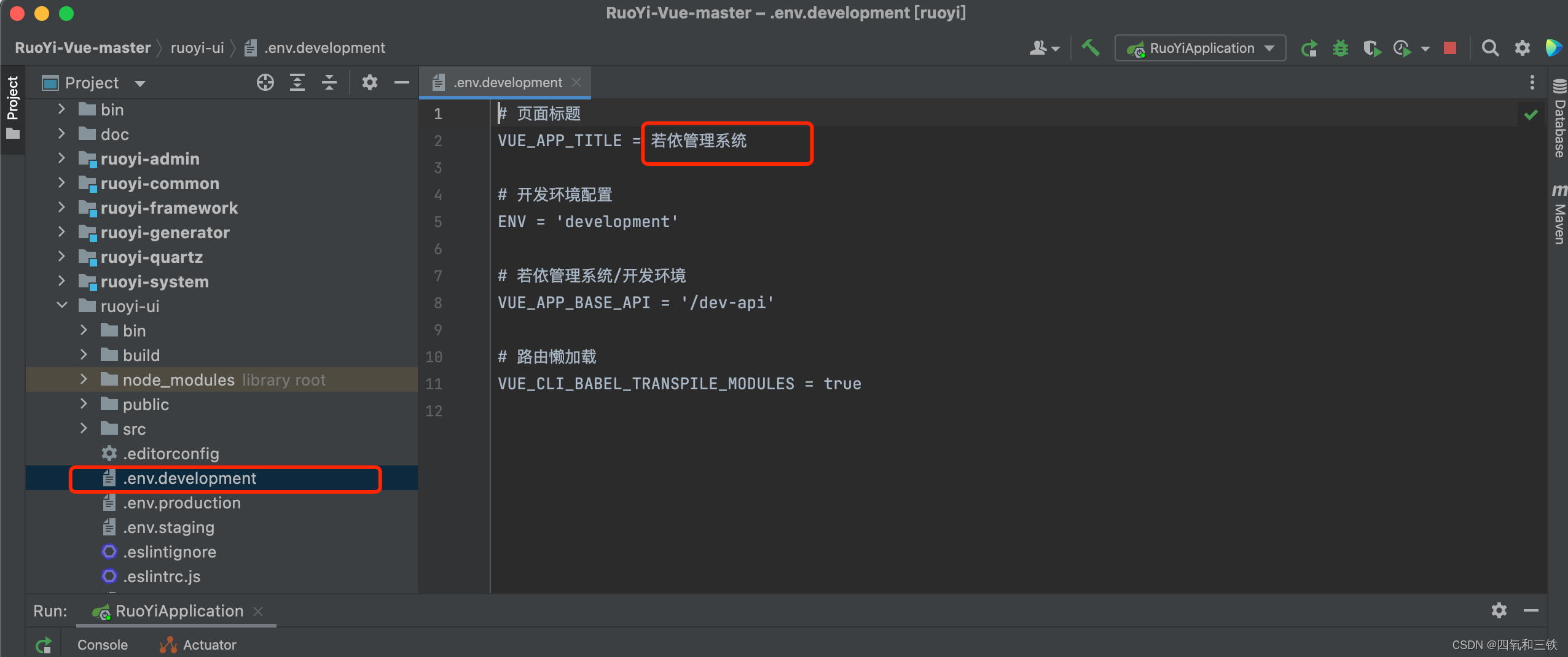Click VUE_APP_TITLE value on line 2

(x=699, y=141)
